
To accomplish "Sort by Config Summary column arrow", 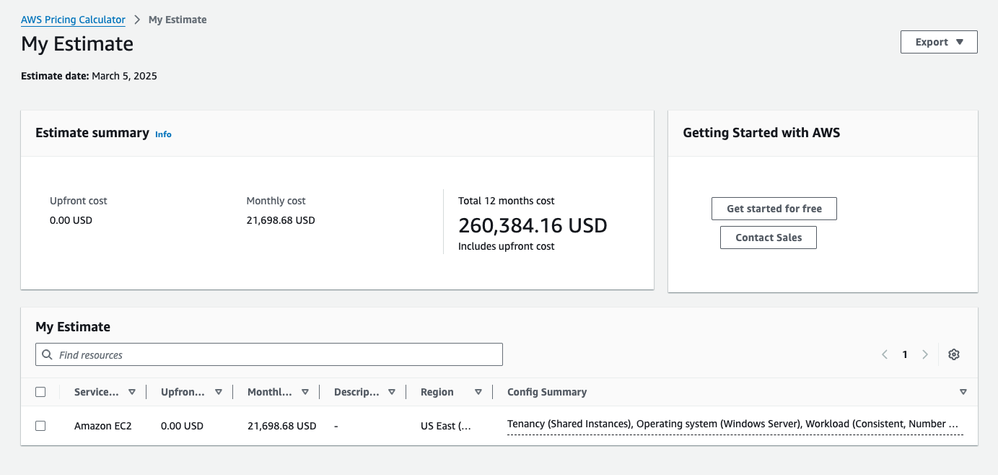I will point(963,392).
